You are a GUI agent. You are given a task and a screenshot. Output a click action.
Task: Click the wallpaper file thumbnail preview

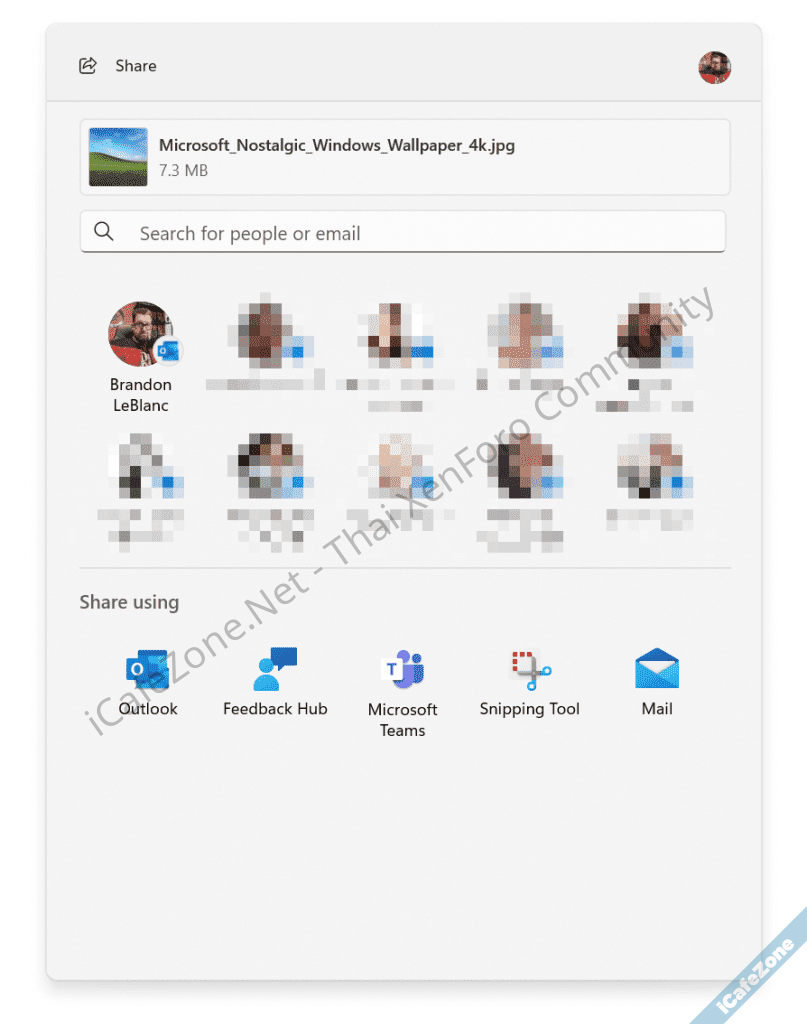click(118, 157)
